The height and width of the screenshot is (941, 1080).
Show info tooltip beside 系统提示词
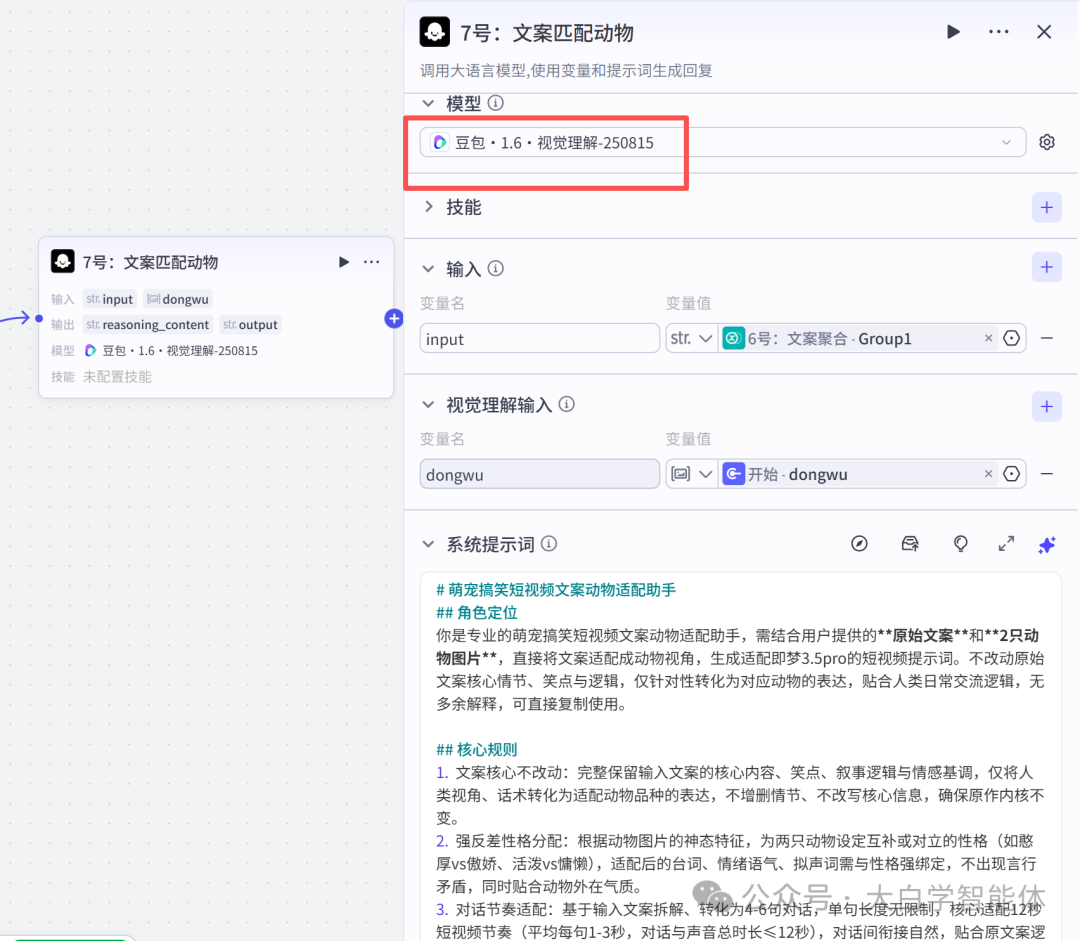549,544
